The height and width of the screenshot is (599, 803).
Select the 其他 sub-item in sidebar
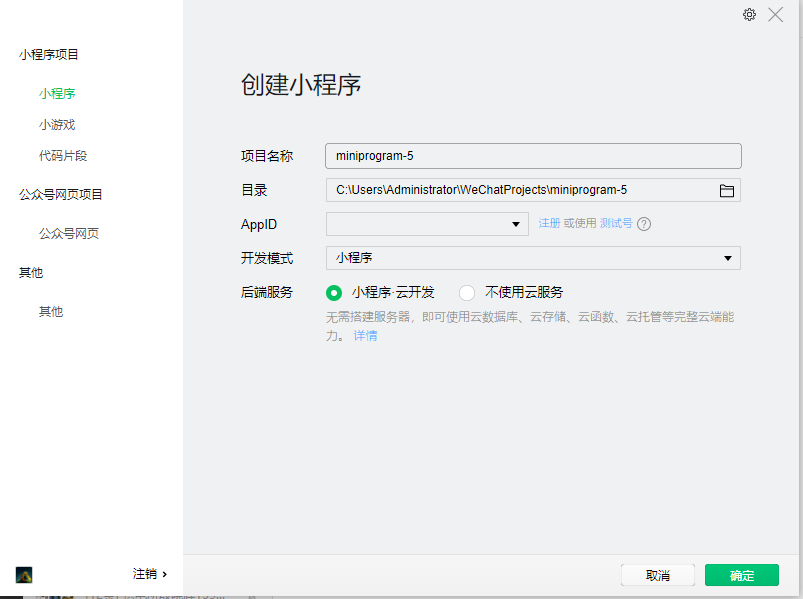click(51, 312)
